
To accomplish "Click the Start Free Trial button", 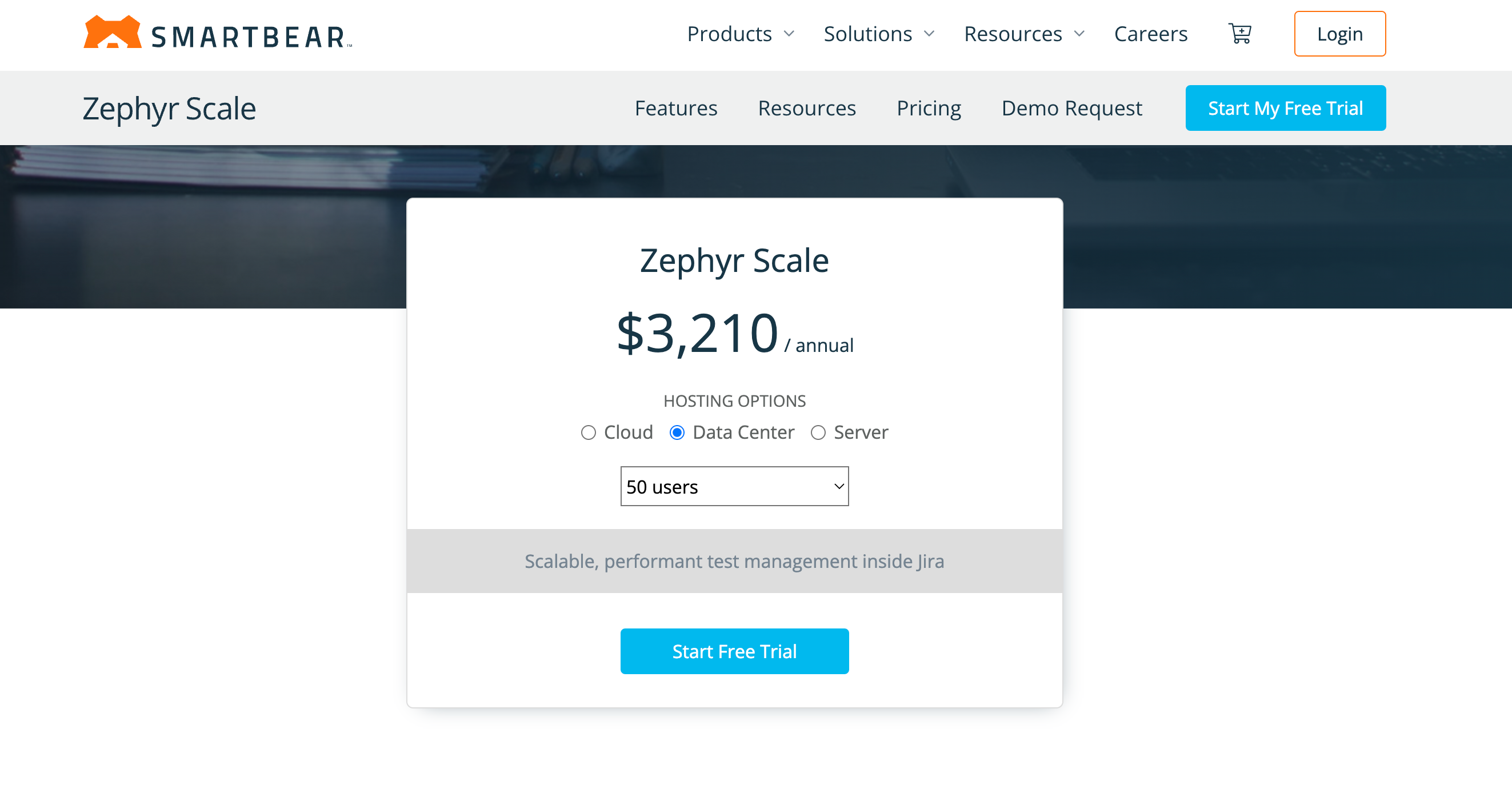I will (734, 651).
